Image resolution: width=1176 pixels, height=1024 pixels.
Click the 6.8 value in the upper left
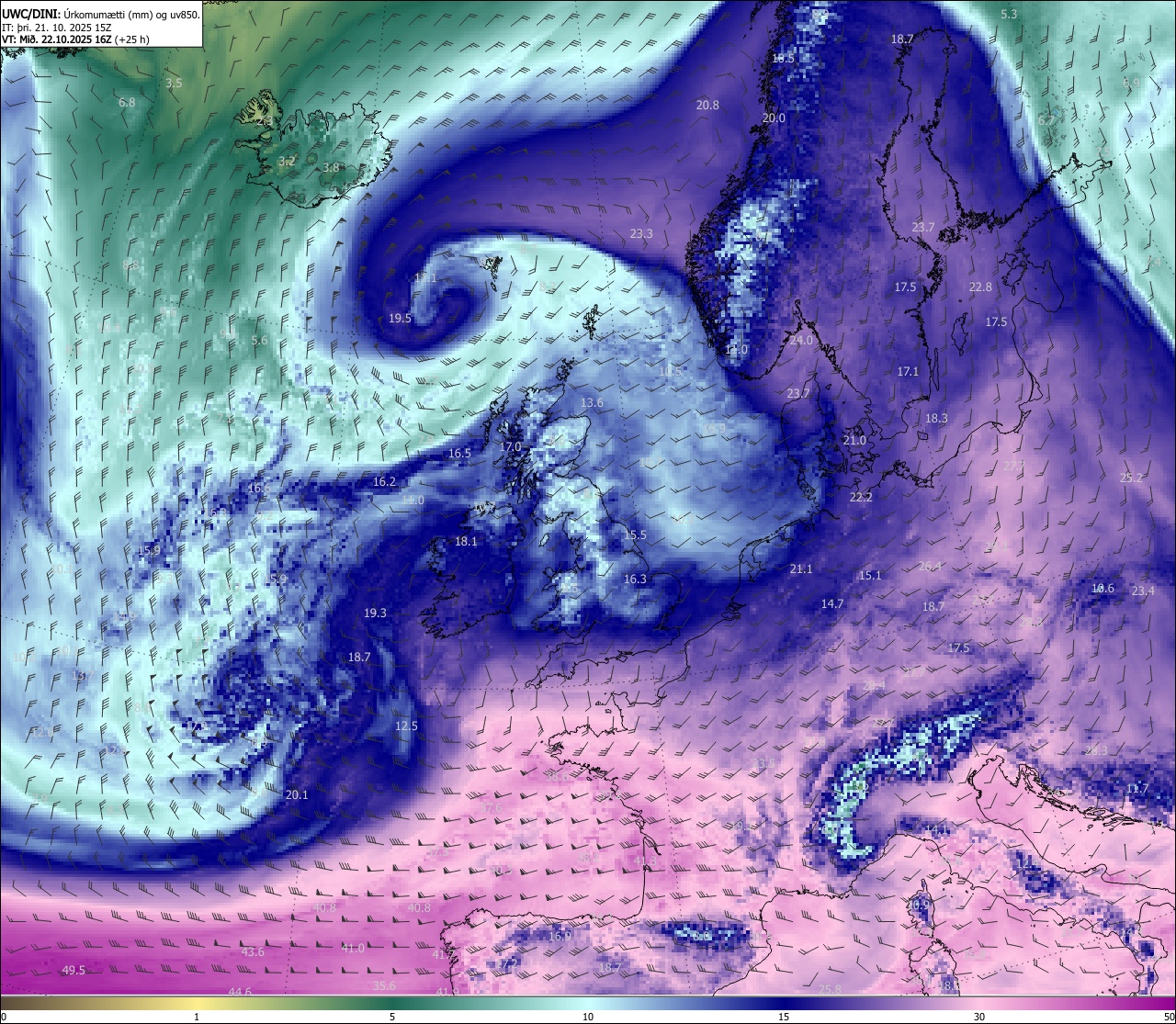[127, 103]
